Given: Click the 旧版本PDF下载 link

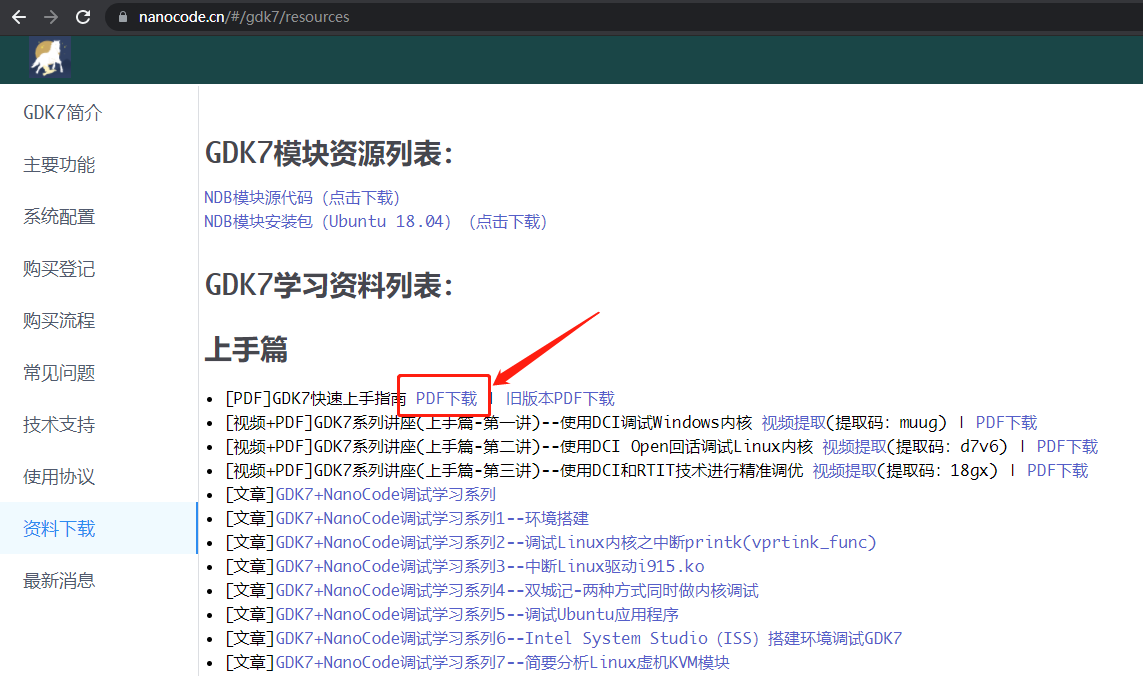Looking at the screenshot, I should coord(560,399).
